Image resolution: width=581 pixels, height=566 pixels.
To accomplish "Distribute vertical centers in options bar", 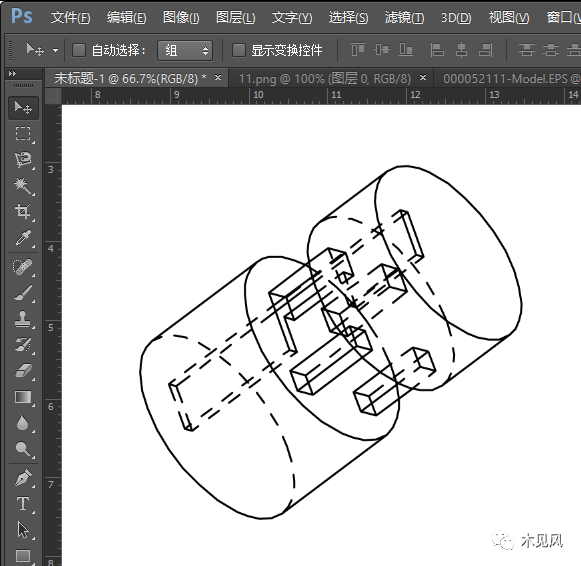I will coord(551,50).
